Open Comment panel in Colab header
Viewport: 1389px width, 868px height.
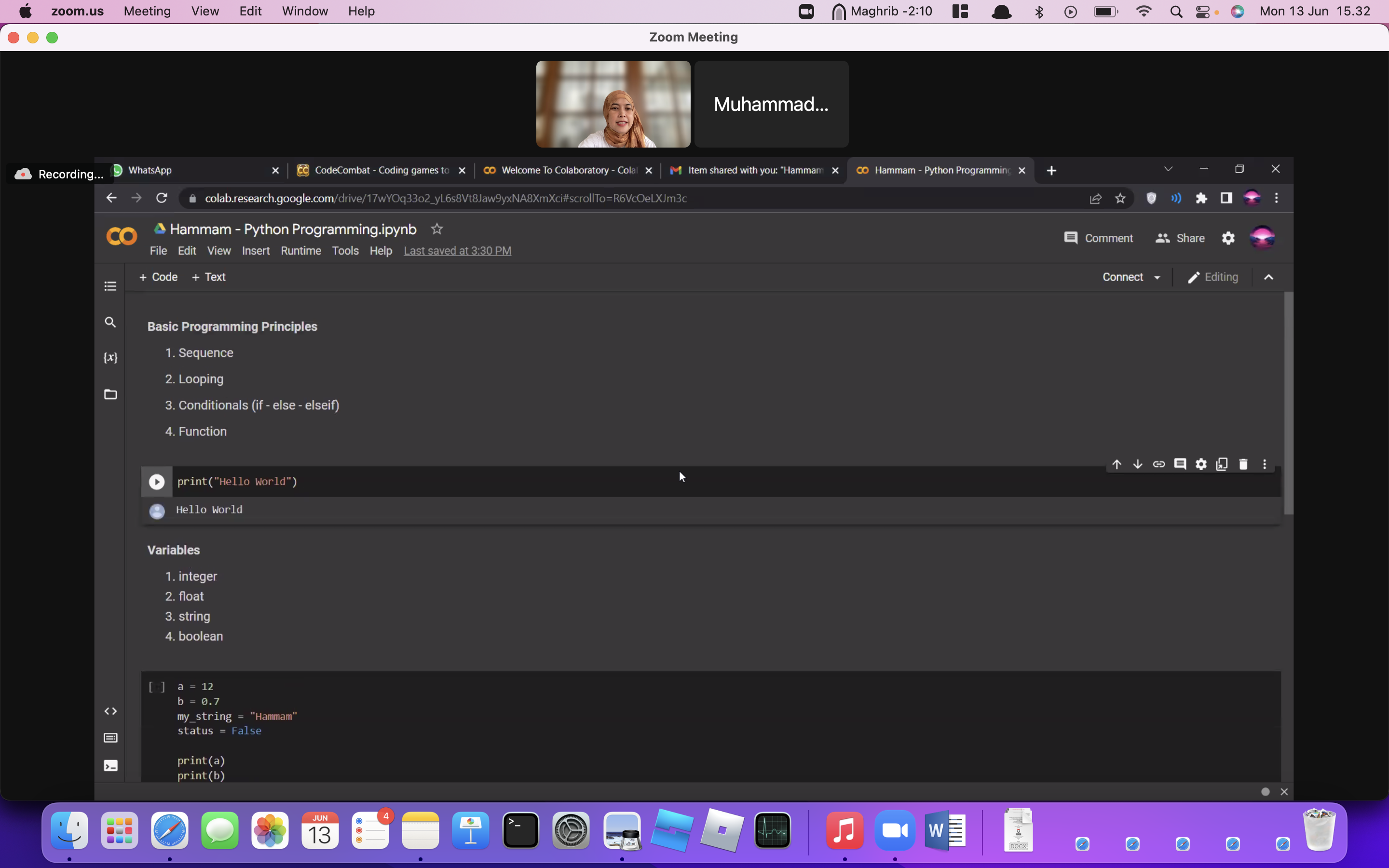1098,238
